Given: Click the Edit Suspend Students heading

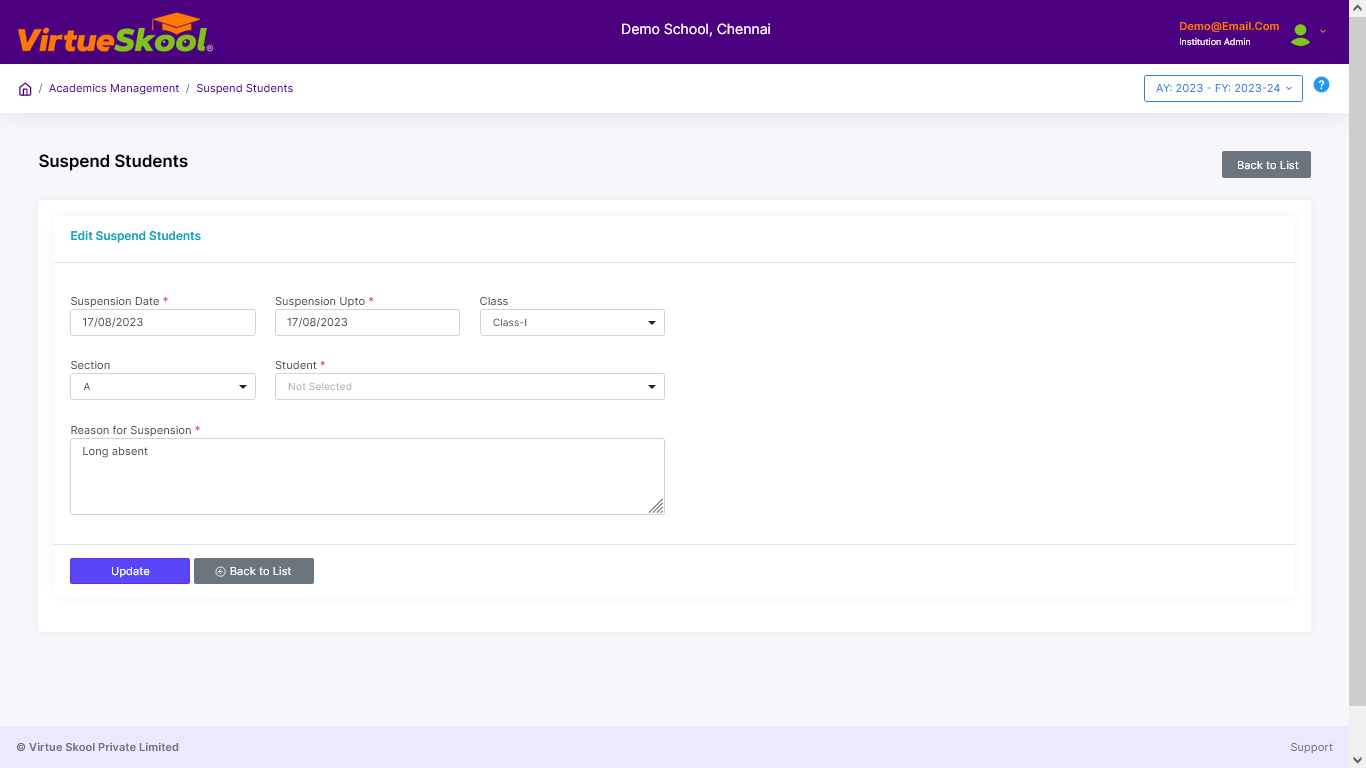Looking at the screenshot, I should [135, 236].
